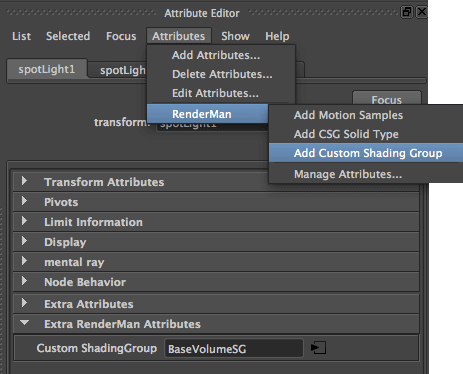Expand the Limit Information section

coord(216,222)
